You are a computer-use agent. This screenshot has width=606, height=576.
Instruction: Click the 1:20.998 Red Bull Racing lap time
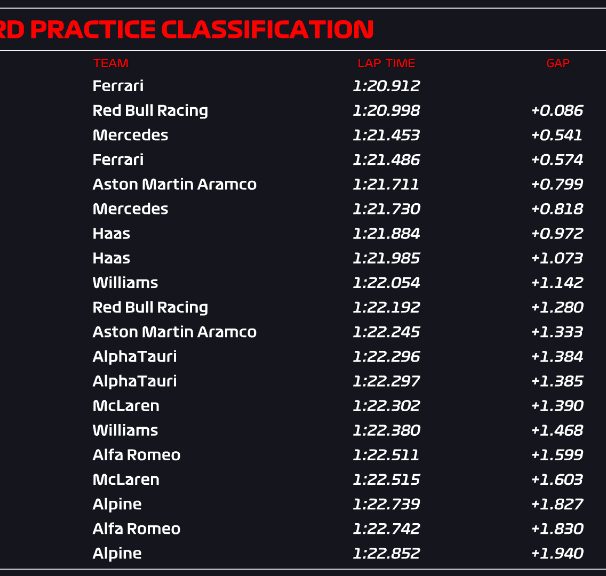[x=386, y=111]
